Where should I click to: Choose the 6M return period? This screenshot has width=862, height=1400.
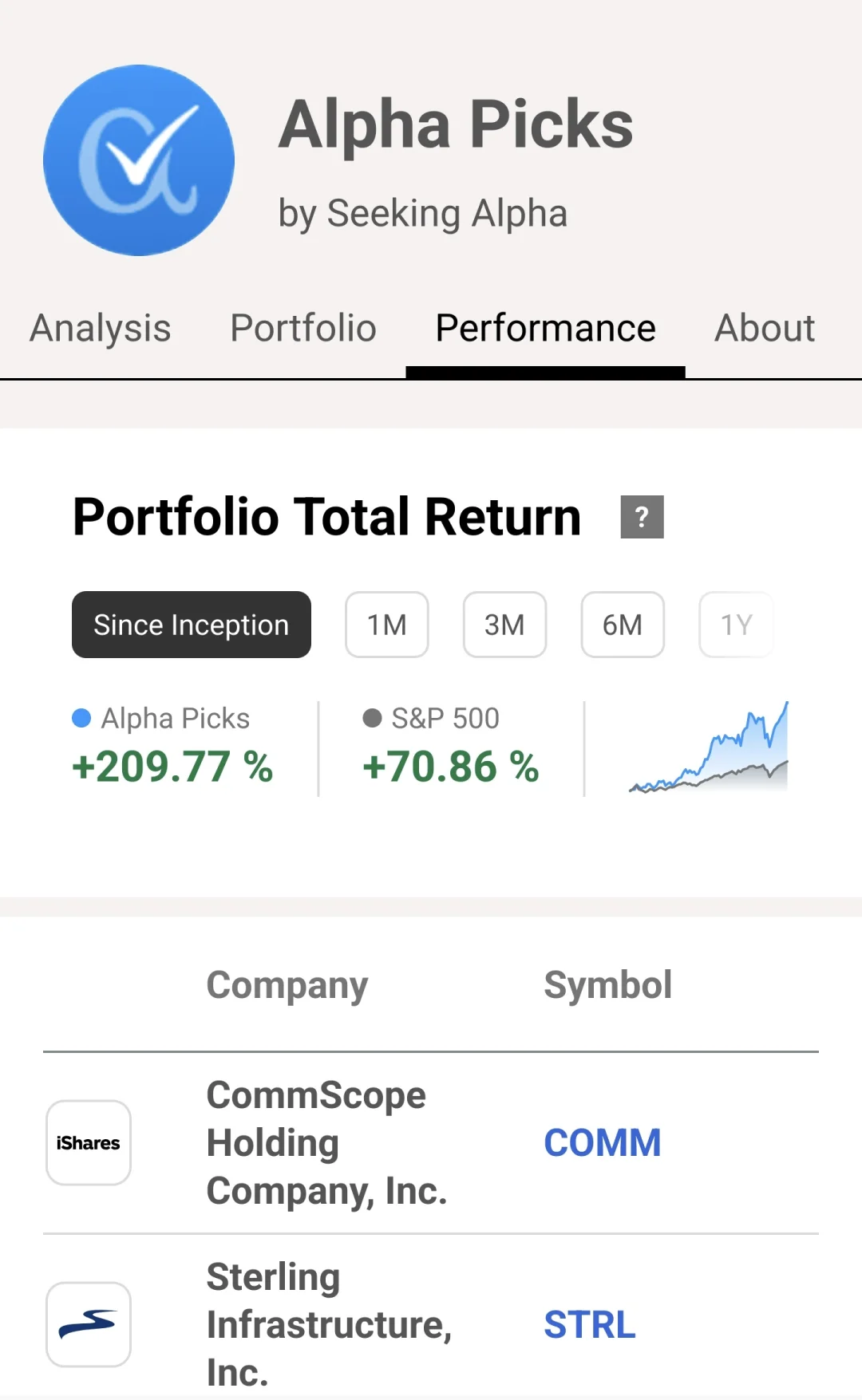pos(623,625)
